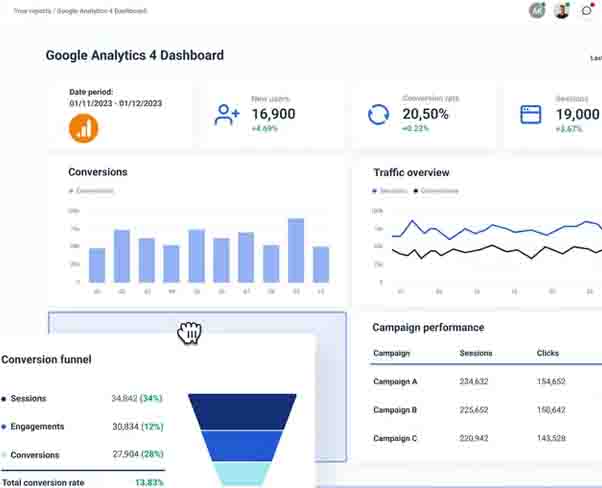
Task: Sort by the Campaign column header
Action: [392, 353]
